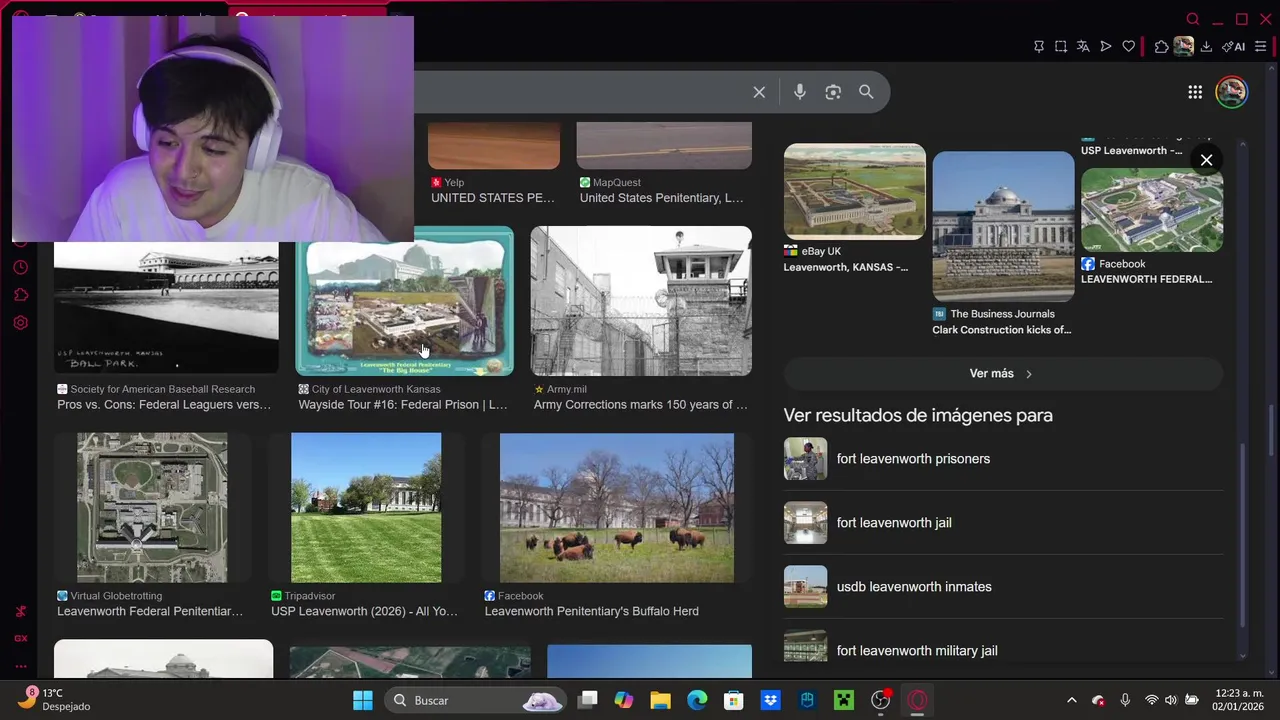Open Leavenworth Penitentiary's Buffalo Herd link
1280x720 pixels.
pos(592,611)
